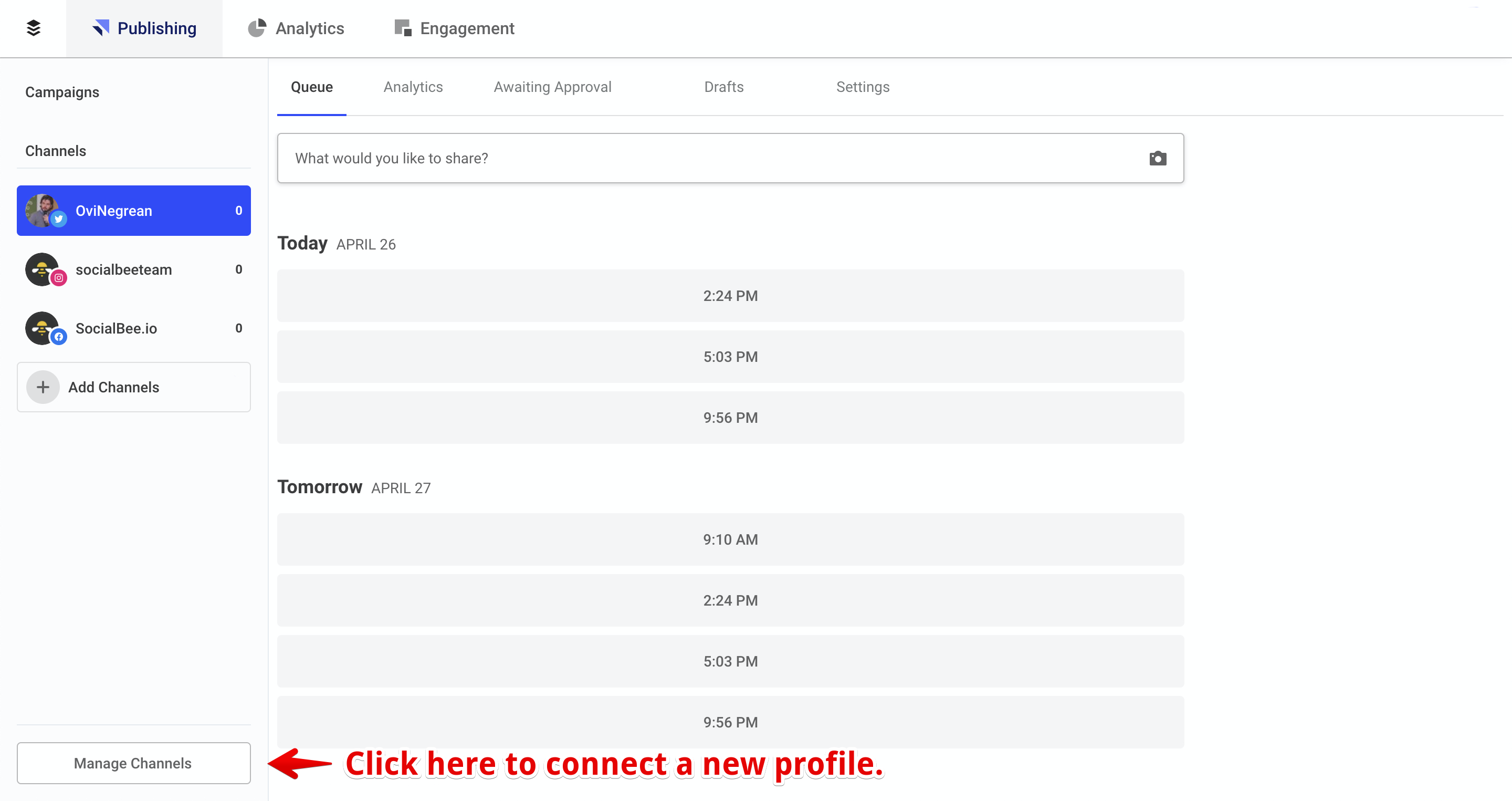This screenshot has height=801, width=1512.
Task: Click the Analytics pie chart icon
Action: [257, 28]
